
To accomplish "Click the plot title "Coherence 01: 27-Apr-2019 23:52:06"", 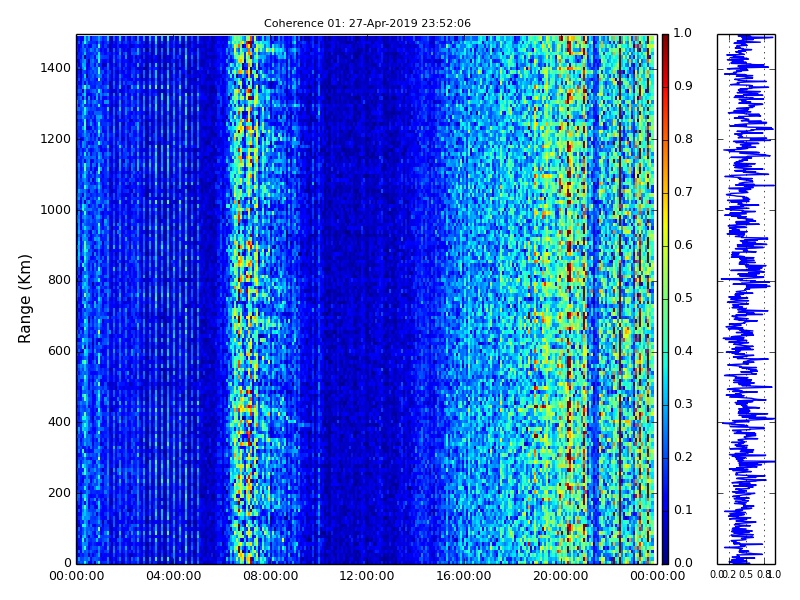I will tap(367, 23).
